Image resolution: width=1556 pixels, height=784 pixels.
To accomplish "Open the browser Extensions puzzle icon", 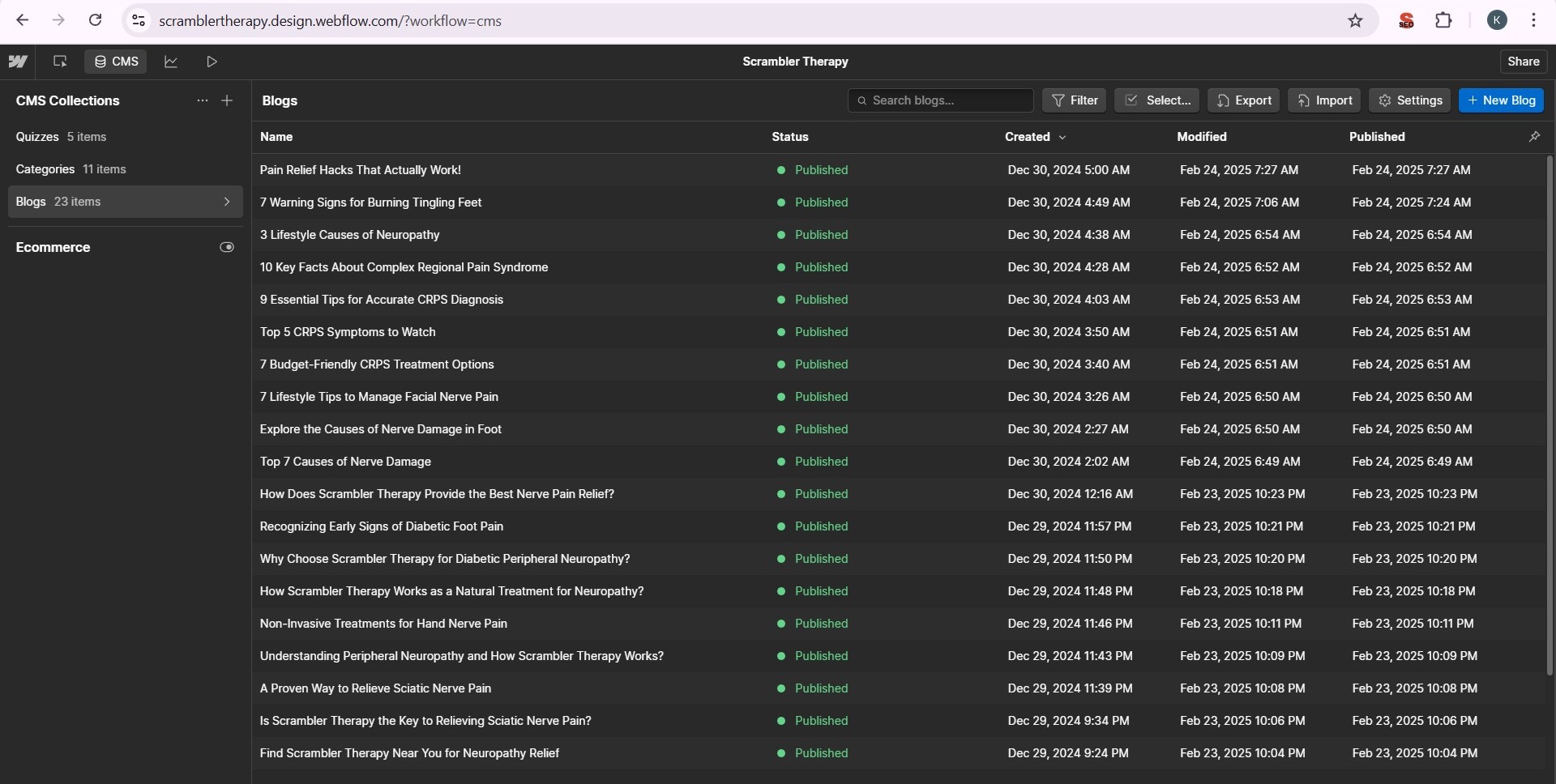I will (1443, 20).
